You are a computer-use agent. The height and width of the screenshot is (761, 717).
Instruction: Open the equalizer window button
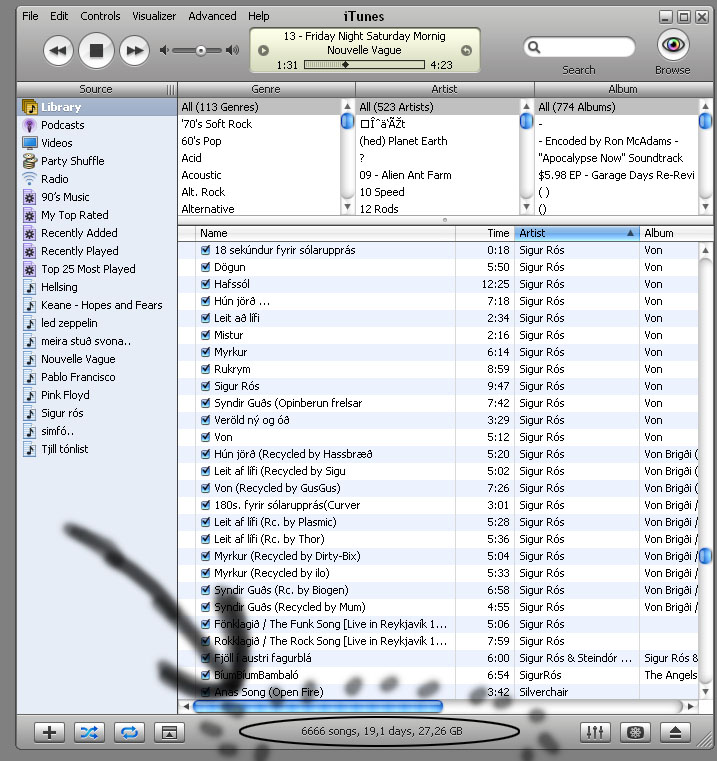click(595, 732)
